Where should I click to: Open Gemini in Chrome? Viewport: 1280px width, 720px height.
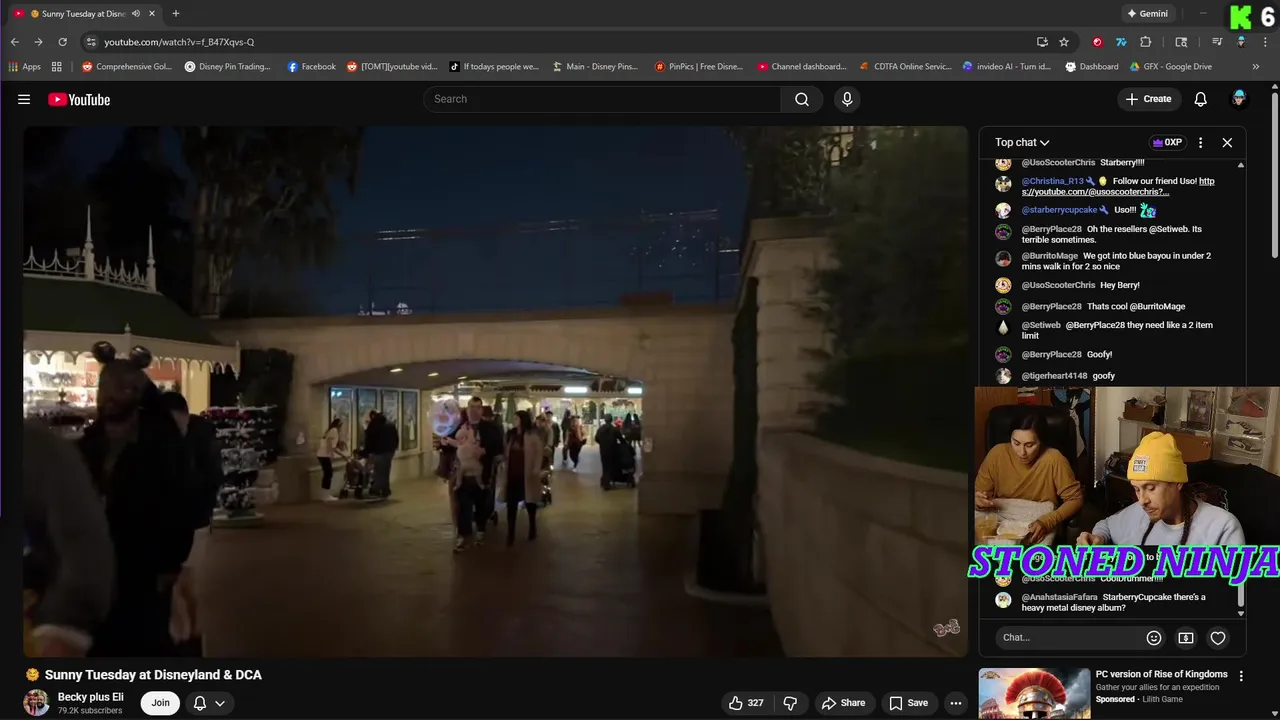coord(1147,14)
